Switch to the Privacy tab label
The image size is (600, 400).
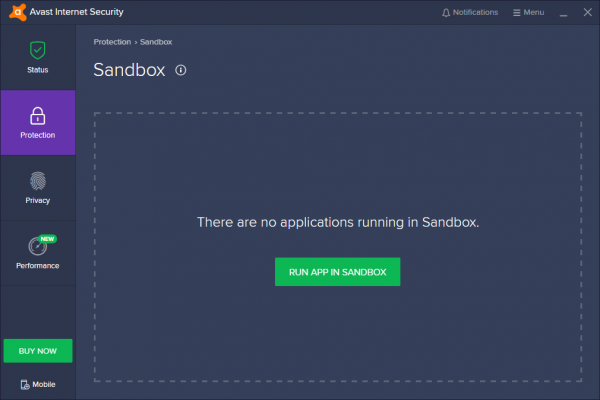[x=38, y=200]
